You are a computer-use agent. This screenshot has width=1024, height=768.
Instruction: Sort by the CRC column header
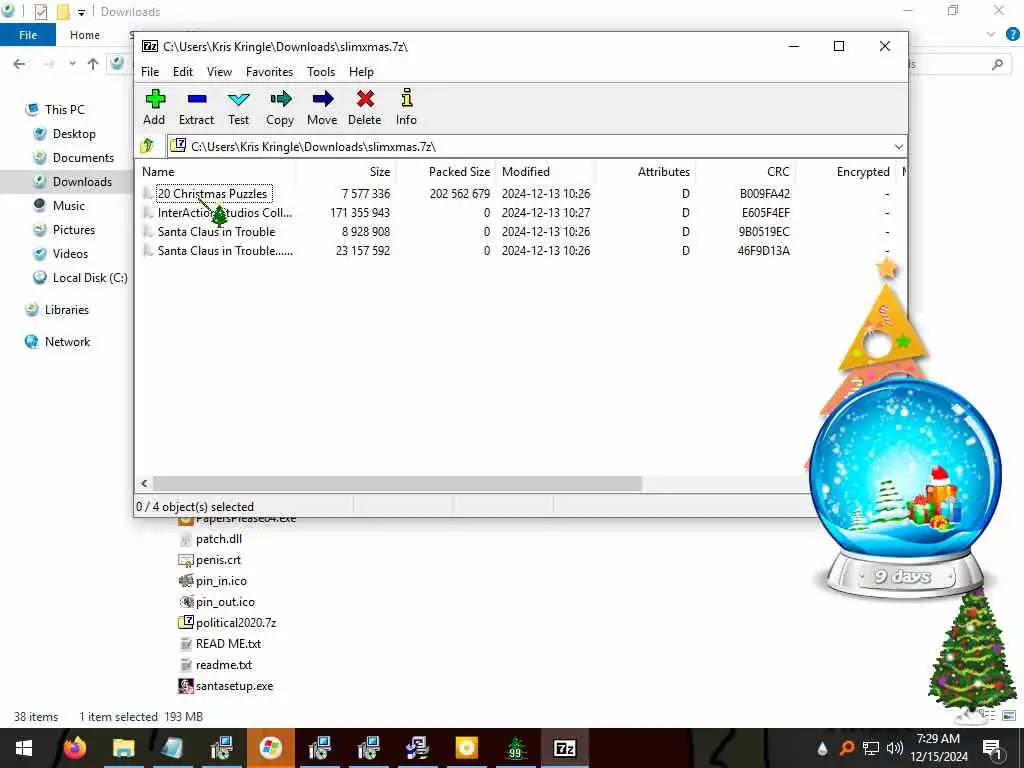[744, 172]
